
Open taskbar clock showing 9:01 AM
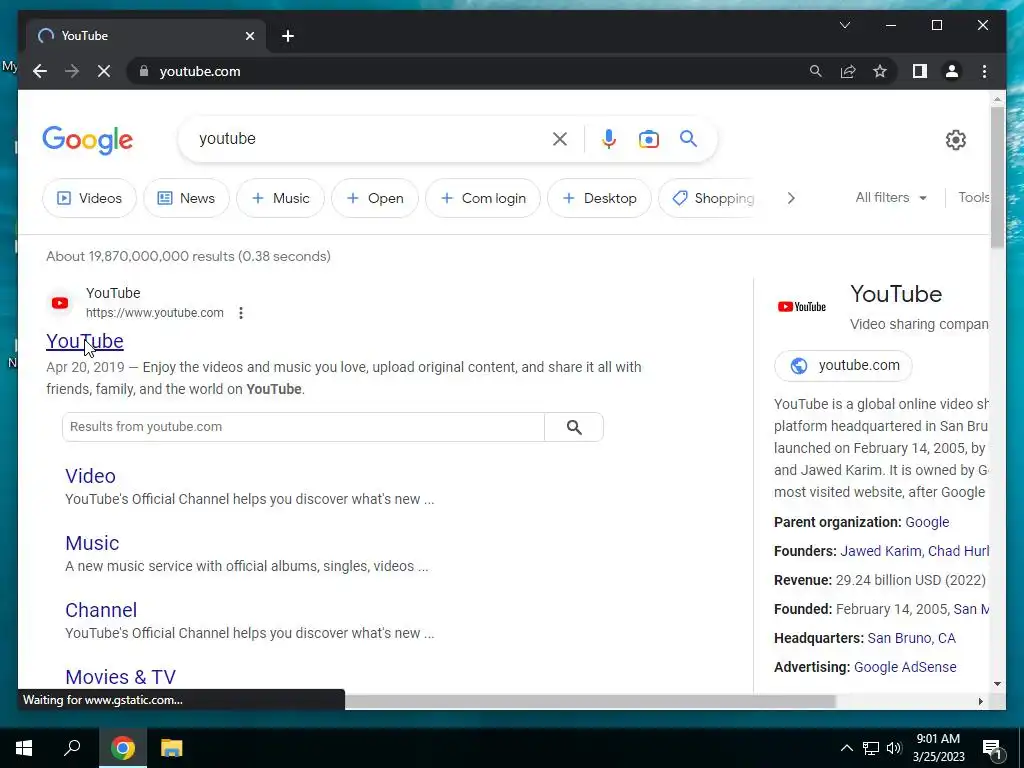[x=938, y=748]
